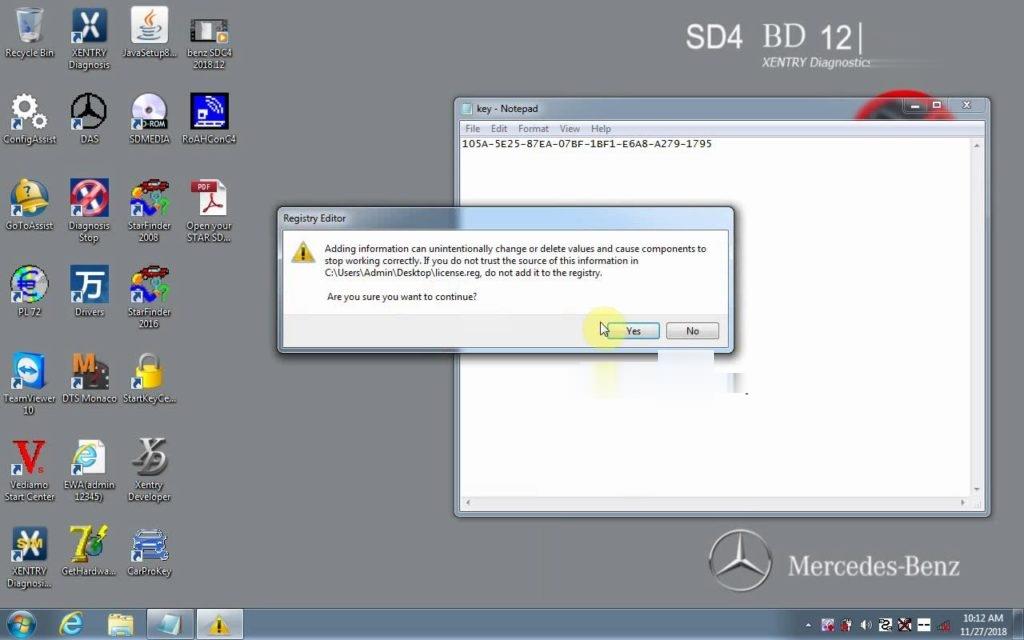Select the StartKeyCenter padlock shortcut
This screenshot has height=640, width=1024.
(149, 378)
